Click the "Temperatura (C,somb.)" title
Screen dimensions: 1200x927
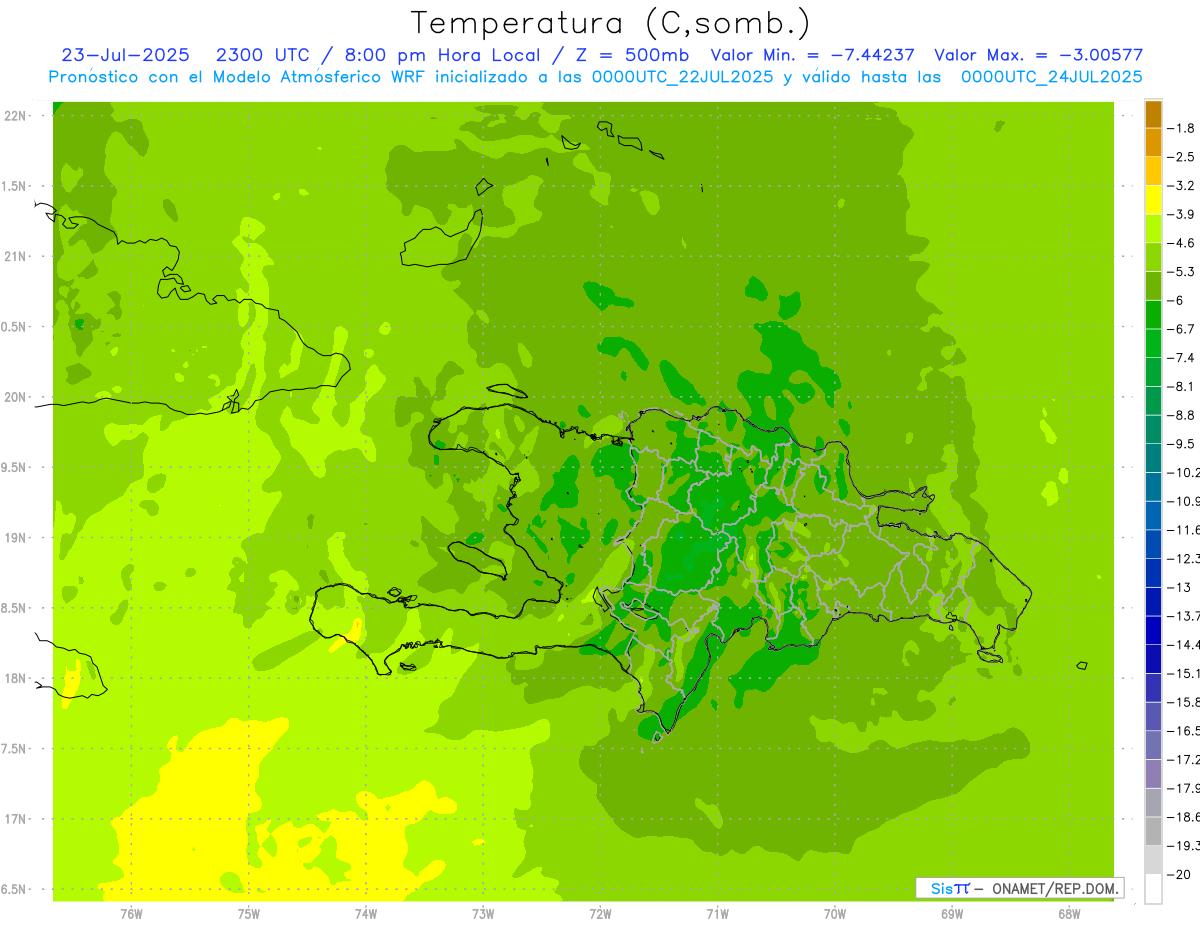pyautogui.click(x=610, y=23)
